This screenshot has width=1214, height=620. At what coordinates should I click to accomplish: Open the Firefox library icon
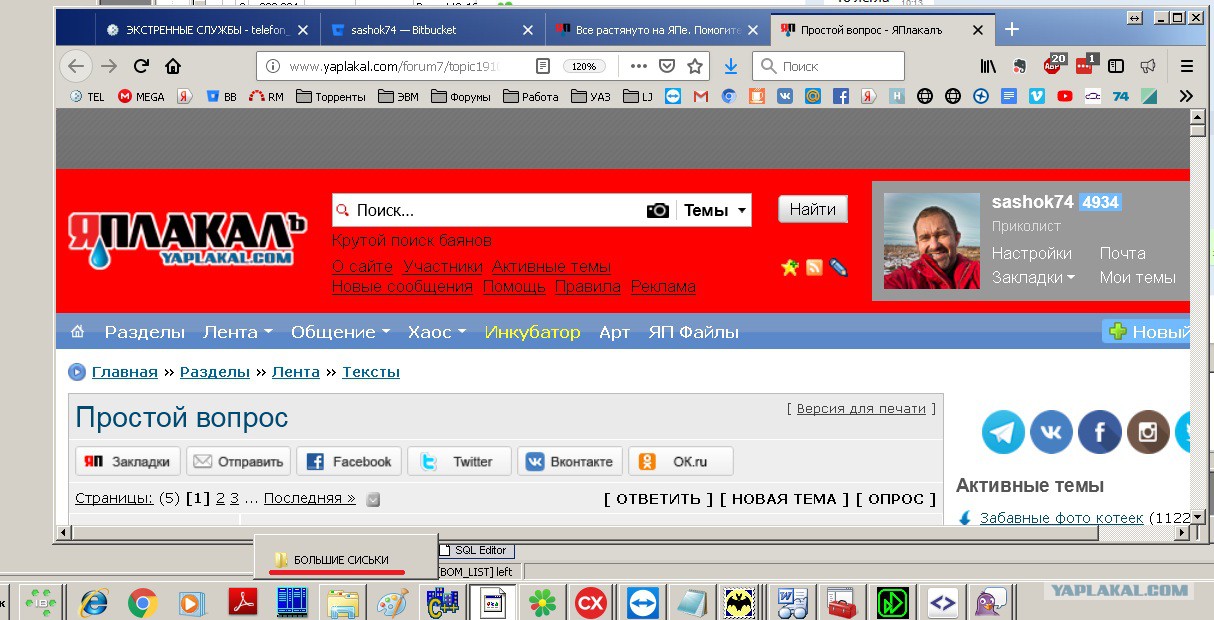point(988,66)
